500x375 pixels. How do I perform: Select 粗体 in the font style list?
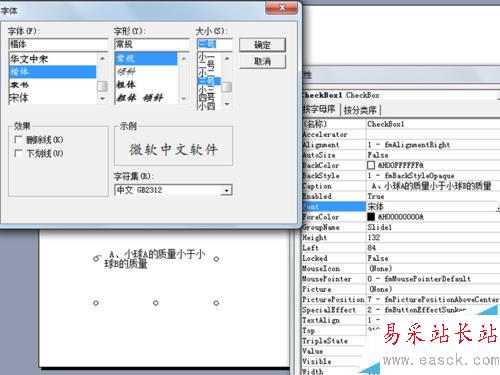(146, 85)
